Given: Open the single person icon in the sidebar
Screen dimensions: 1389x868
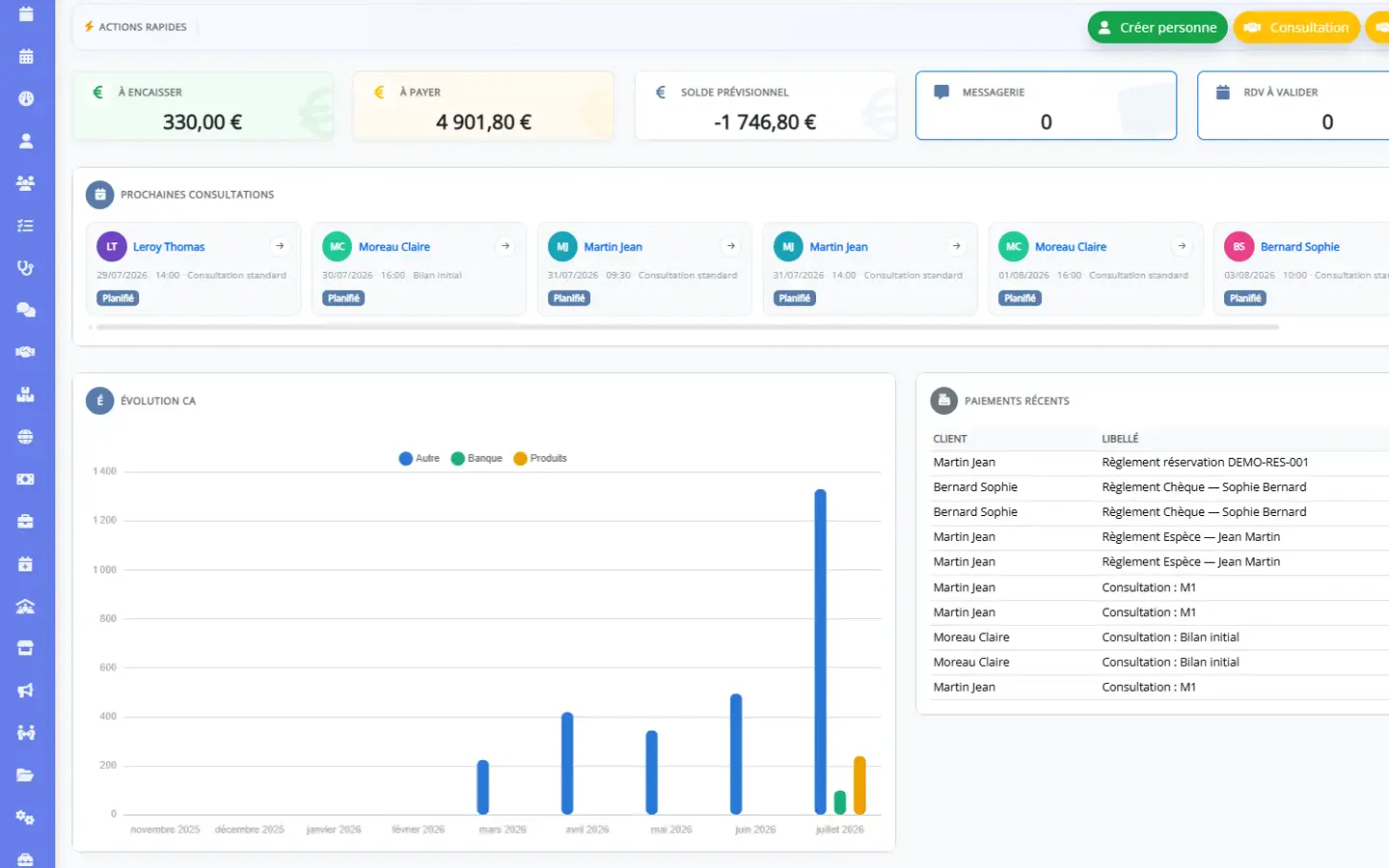Looking at the screenshot, I should tap(26, 141).
